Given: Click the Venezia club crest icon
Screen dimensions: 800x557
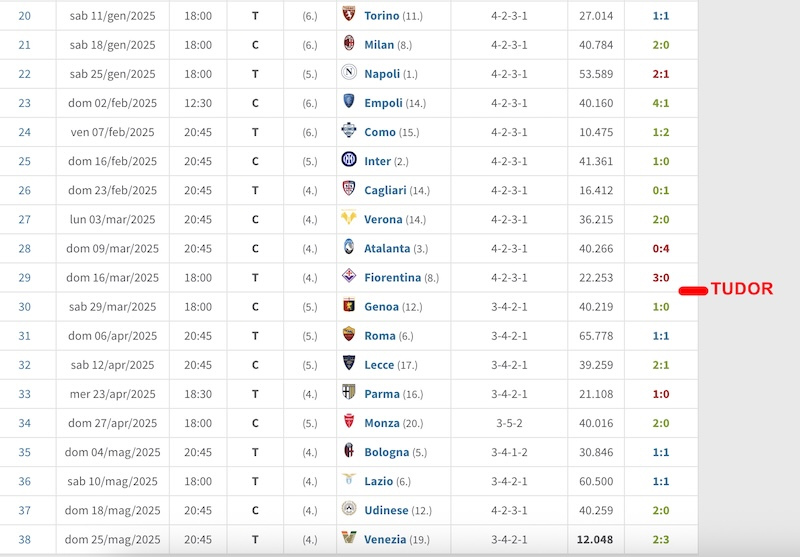Looking at the screenshot, I should click(x=348, y=537).
